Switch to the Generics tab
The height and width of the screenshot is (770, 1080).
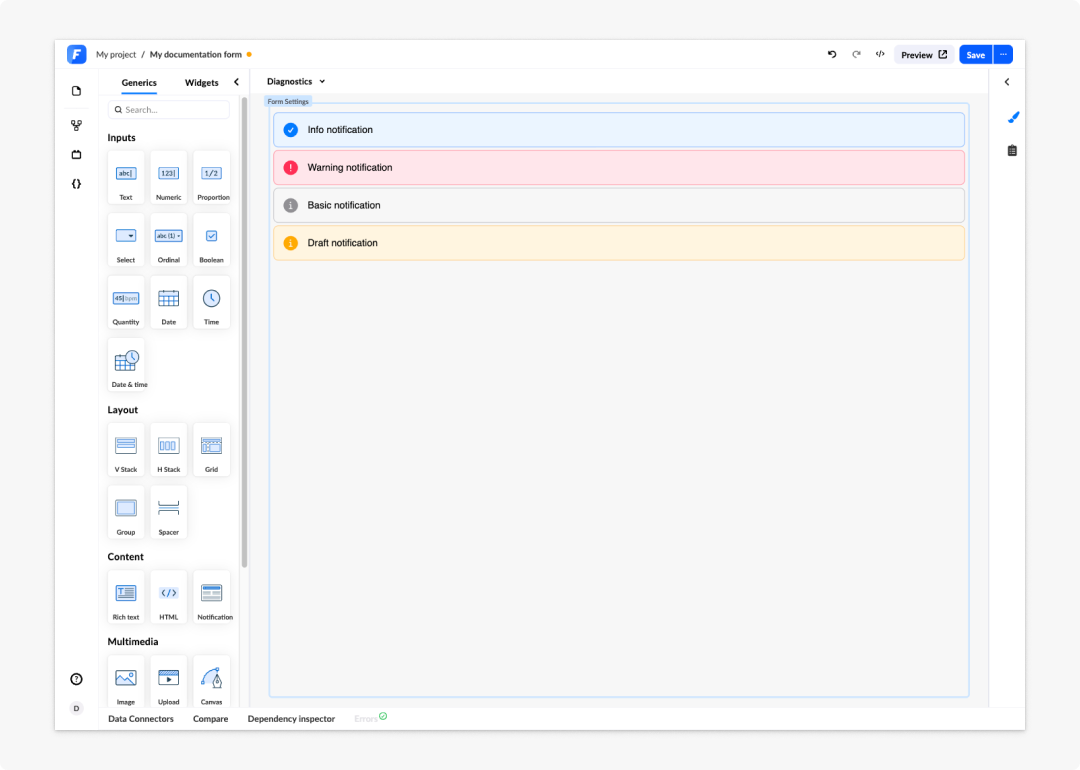(x=139, y=83)
